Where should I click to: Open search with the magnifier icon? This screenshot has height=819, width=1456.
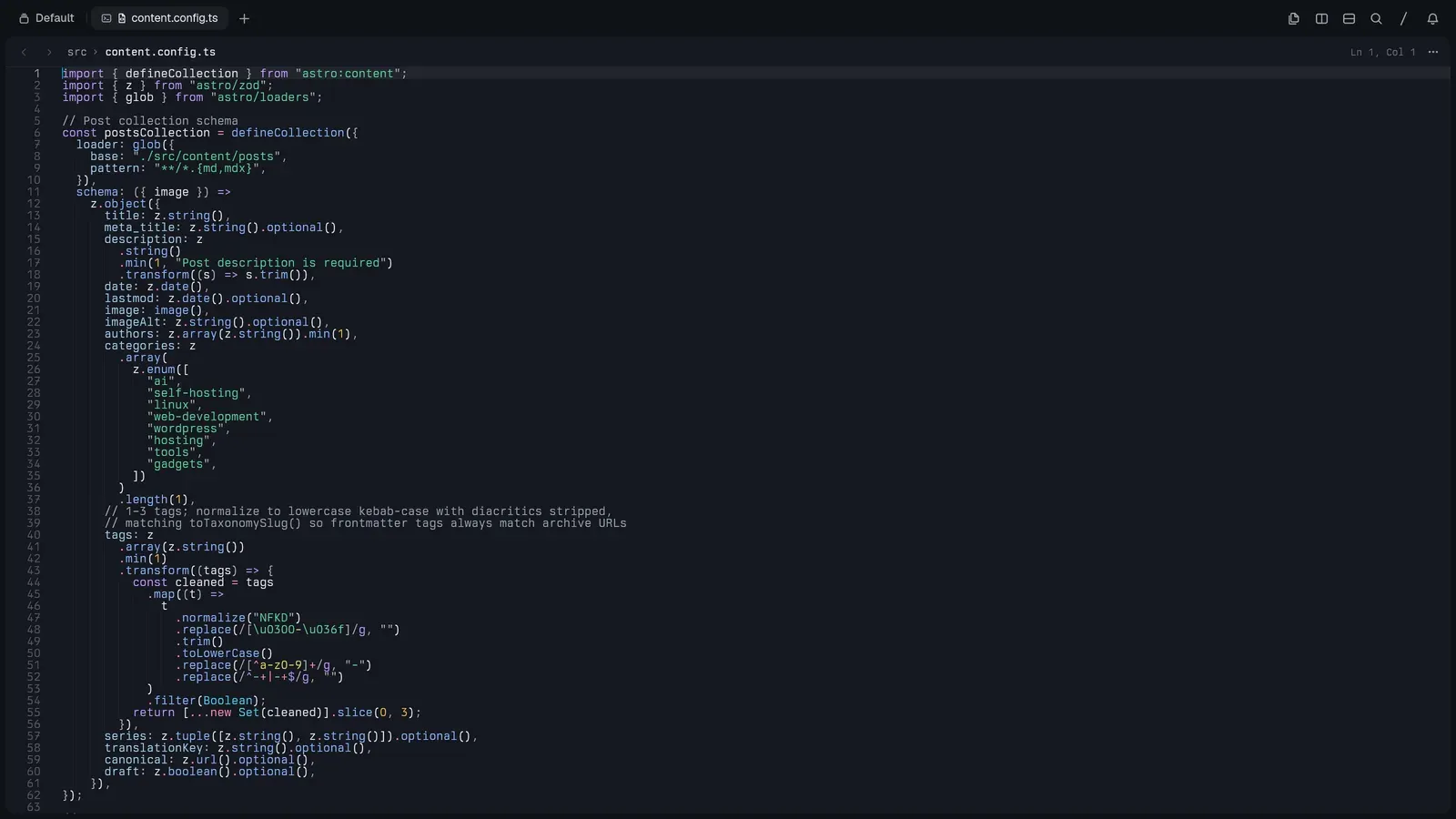1376,18
